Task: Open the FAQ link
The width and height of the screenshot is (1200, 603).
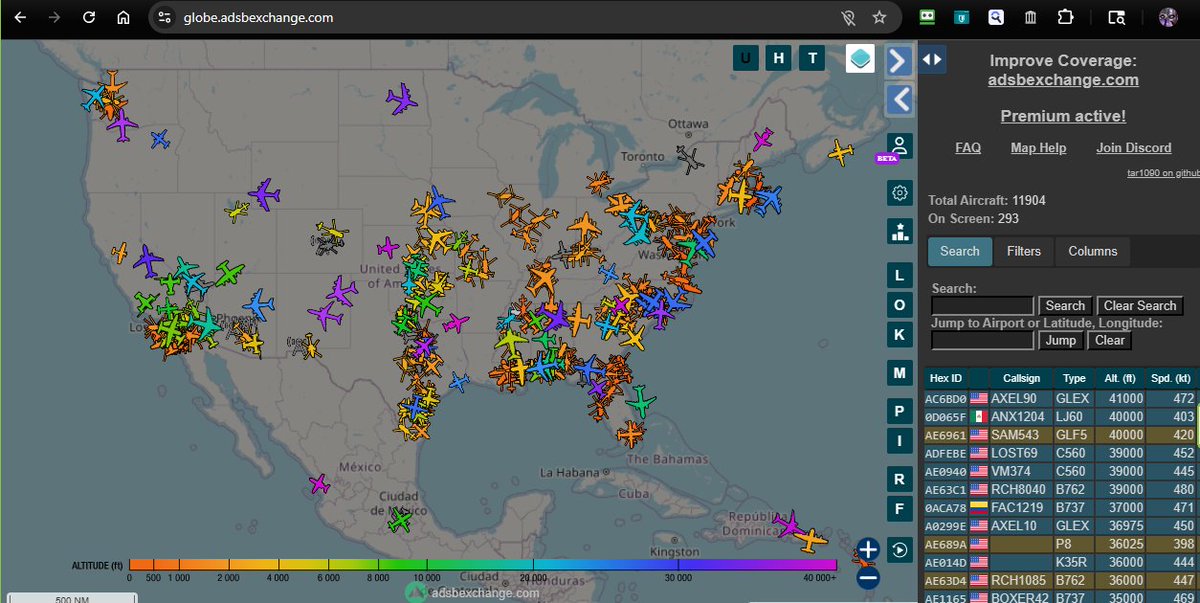Action: click(968, 148)
